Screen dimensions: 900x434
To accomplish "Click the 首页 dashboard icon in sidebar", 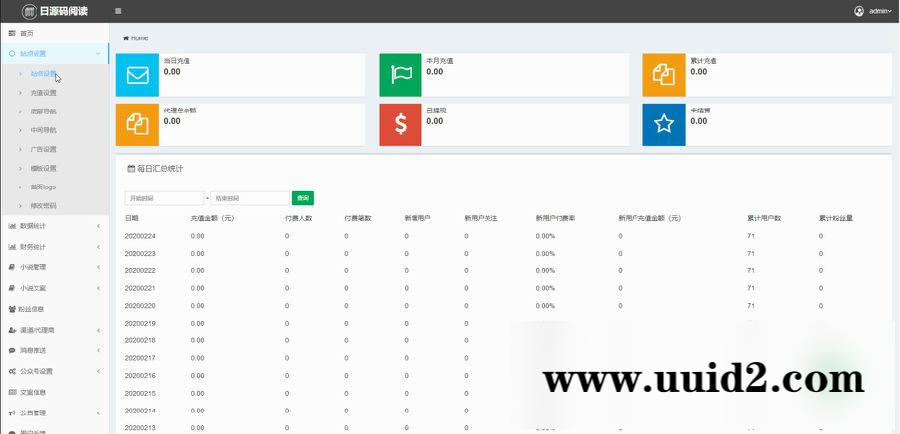I will (x=12, y=33).
